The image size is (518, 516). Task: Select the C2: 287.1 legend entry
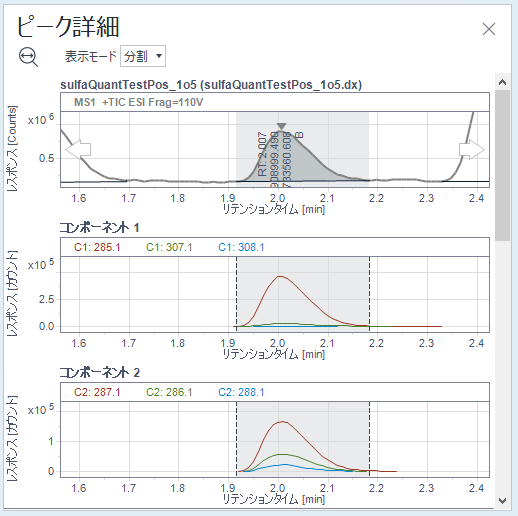pyautogui.click(x=97, y=392)
